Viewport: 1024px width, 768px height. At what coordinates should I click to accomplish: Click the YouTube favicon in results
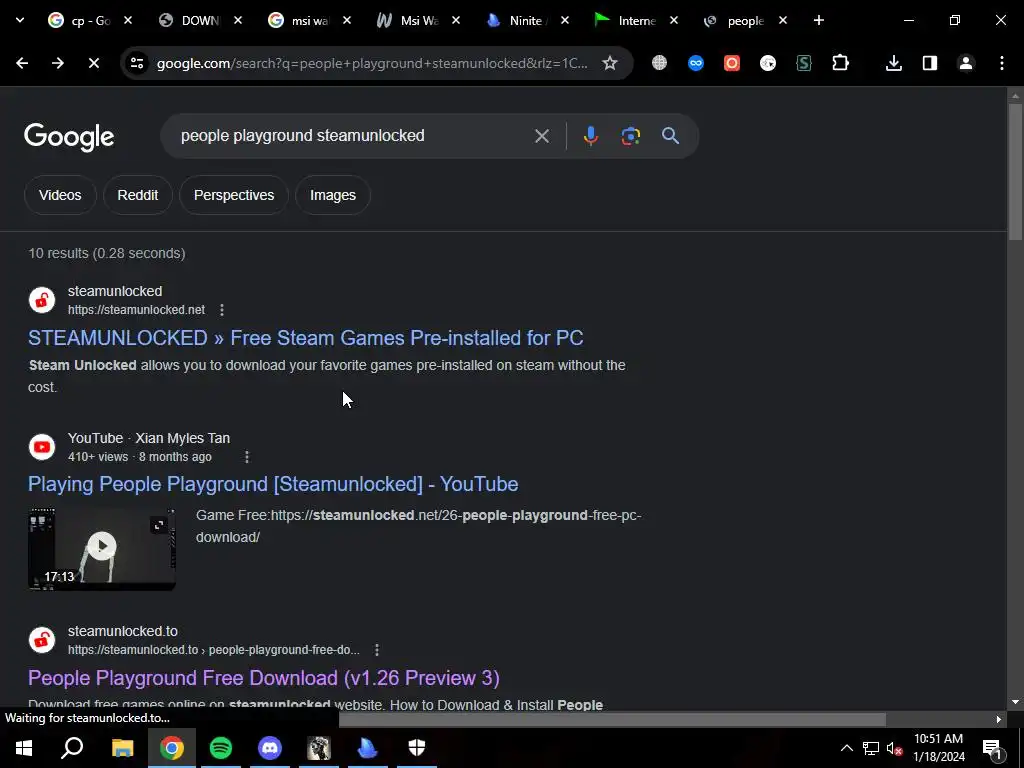[42, 447]
